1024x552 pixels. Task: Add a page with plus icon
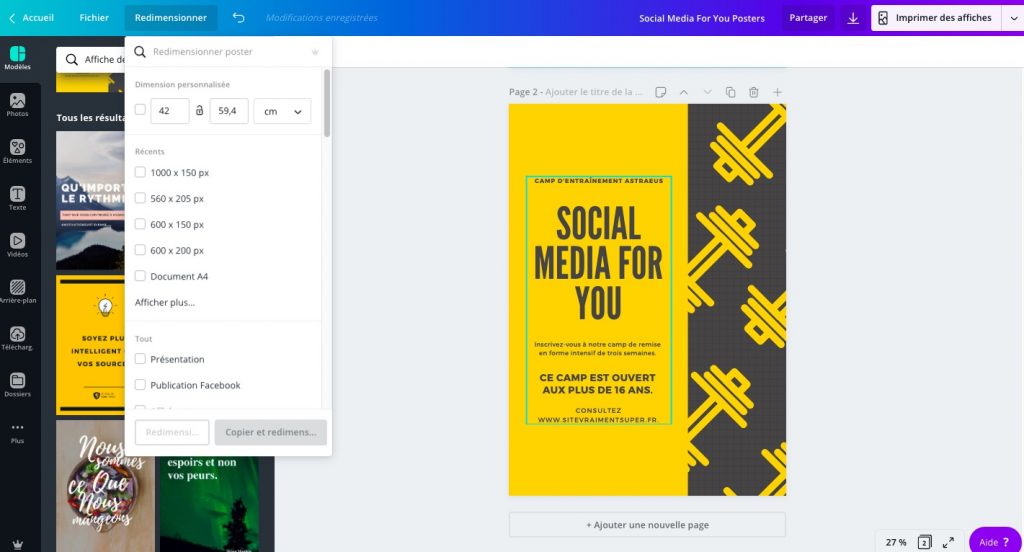(x=777, y=92)
